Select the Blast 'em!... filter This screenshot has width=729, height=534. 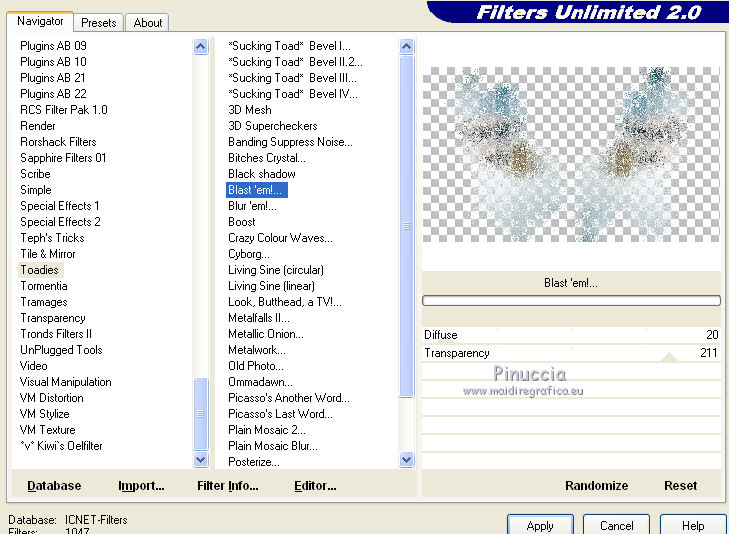(x=257, y=190)
